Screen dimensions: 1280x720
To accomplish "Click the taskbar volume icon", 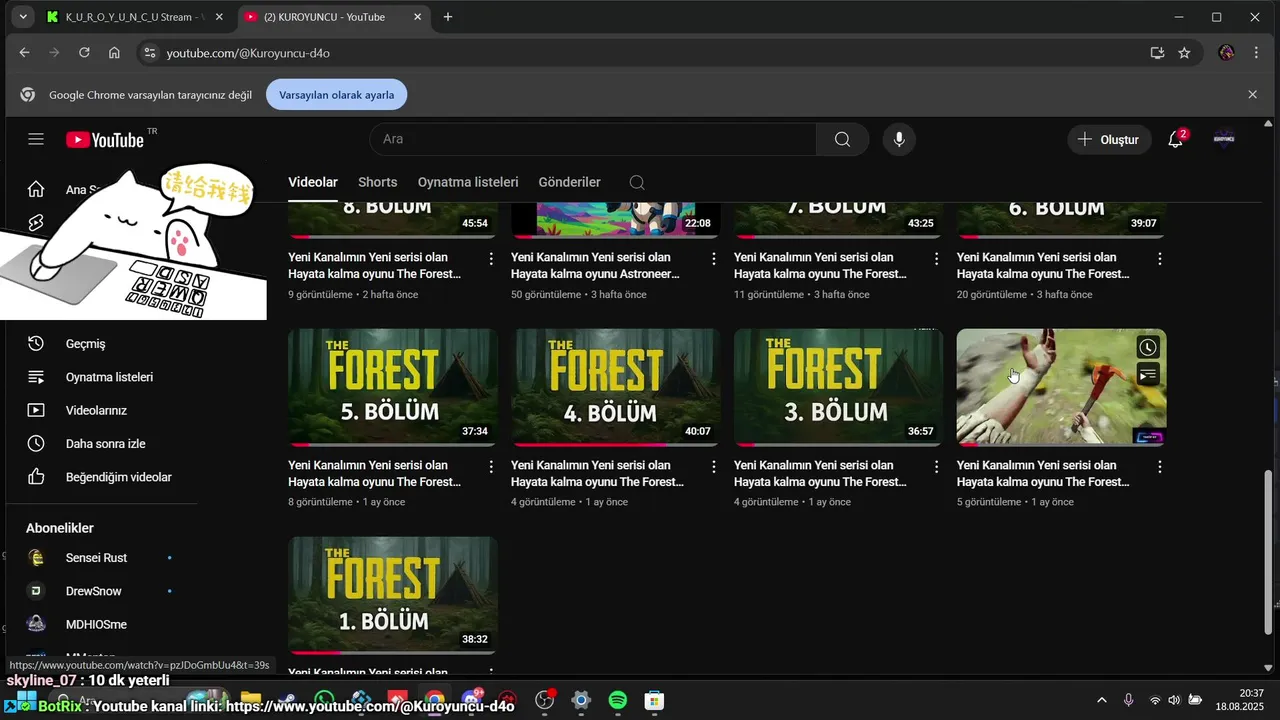I will click(x=1174, y=700).
